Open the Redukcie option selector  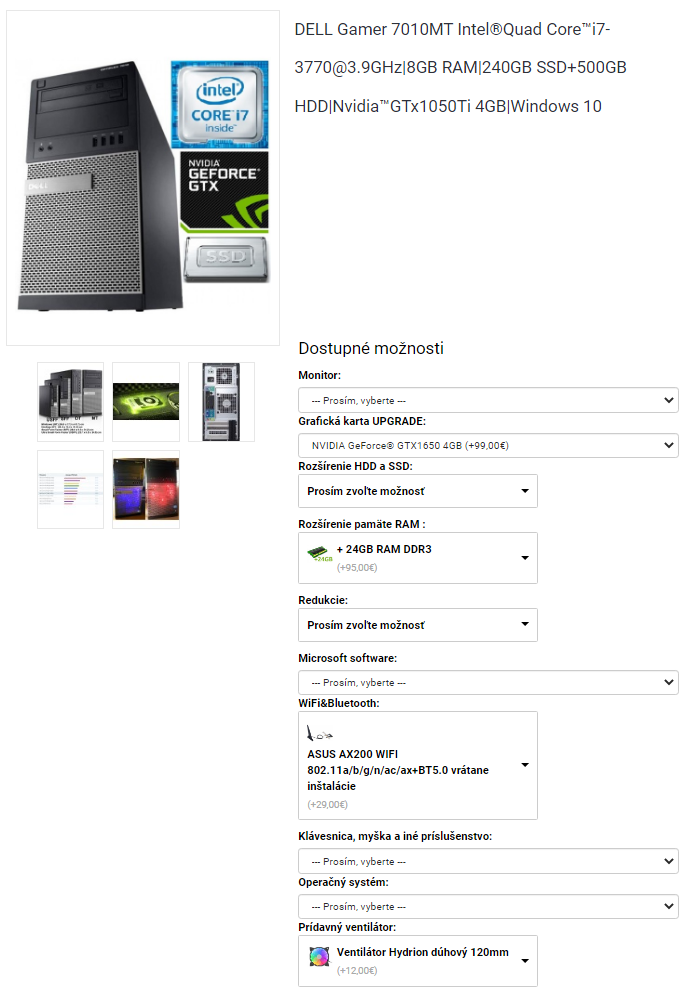(x=417, y=624)
